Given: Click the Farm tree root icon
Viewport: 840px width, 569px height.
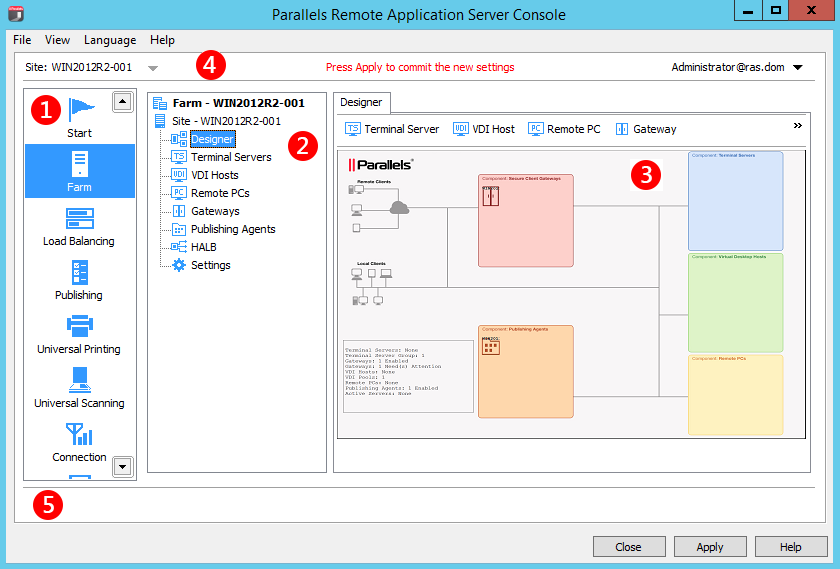Looking at the screenshot, I should point(160,103).
